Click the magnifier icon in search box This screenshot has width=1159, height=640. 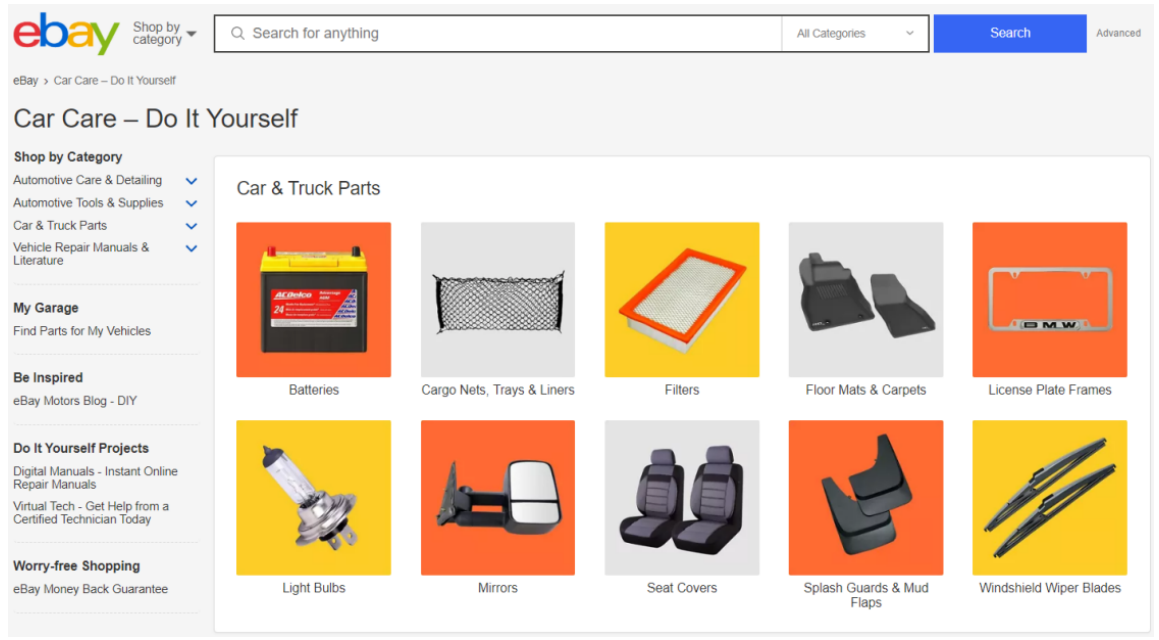click(237, 33)
